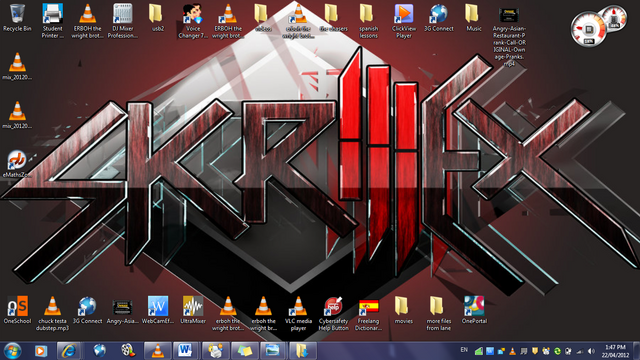Launch the eMathsZone shortcut

coord(17,164)
